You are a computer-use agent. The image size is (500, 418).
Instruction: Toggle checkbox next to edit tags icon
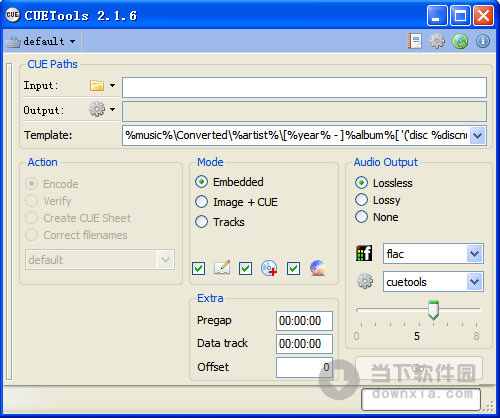[199, 268]
